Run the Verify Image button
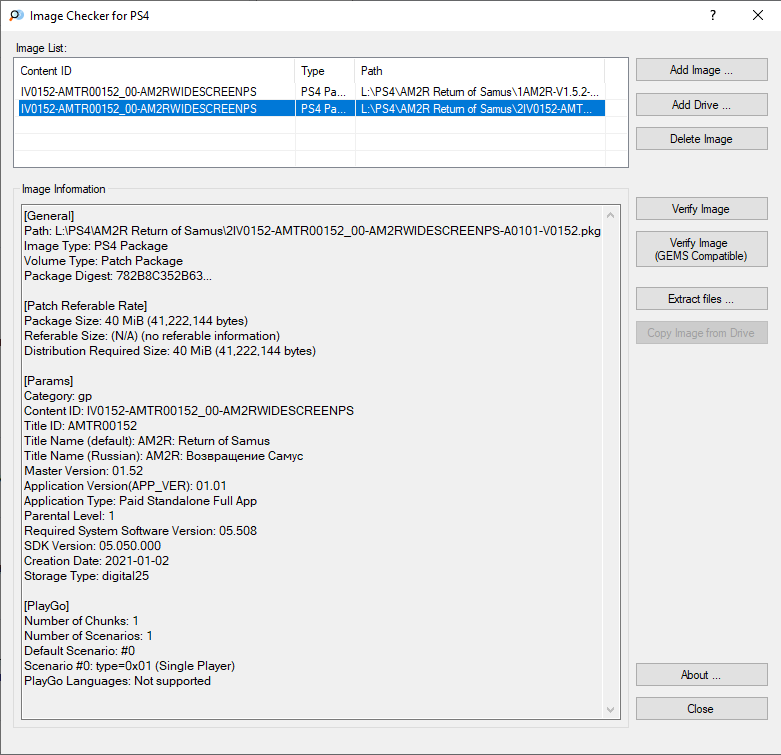The width and height of the screenshot is (781, 755). [x=701, y=209]
